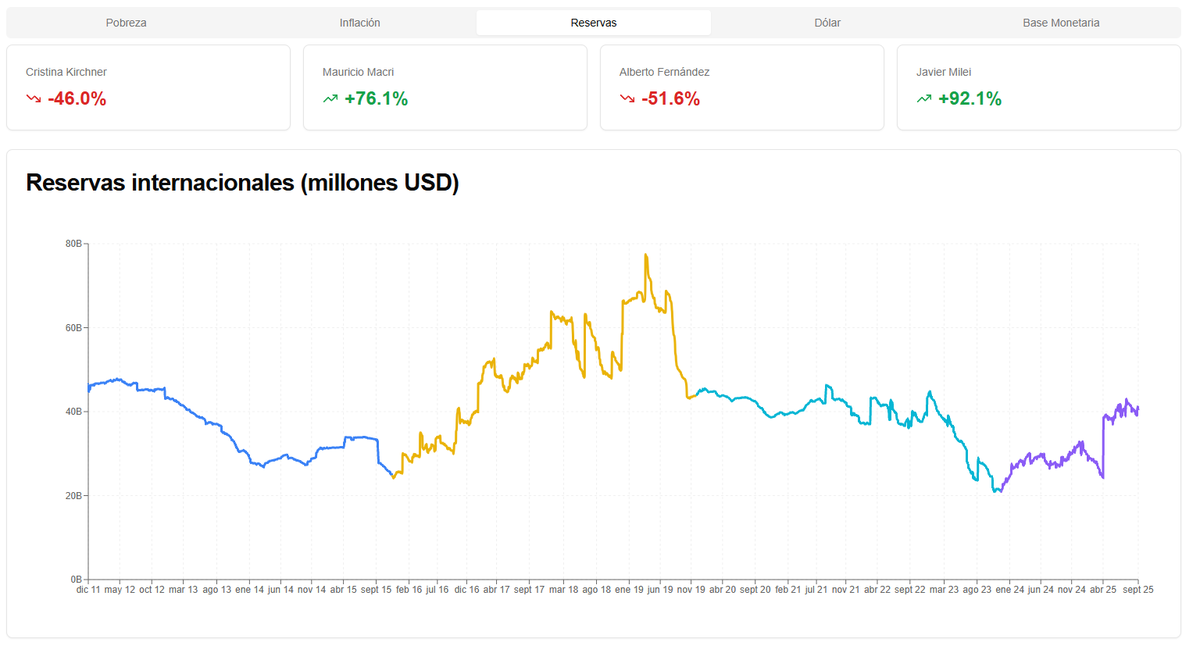Viewport: 1200px width, 653px height.
Task: Click the jun 24 x-axis label
Action: pos(1040,590)
